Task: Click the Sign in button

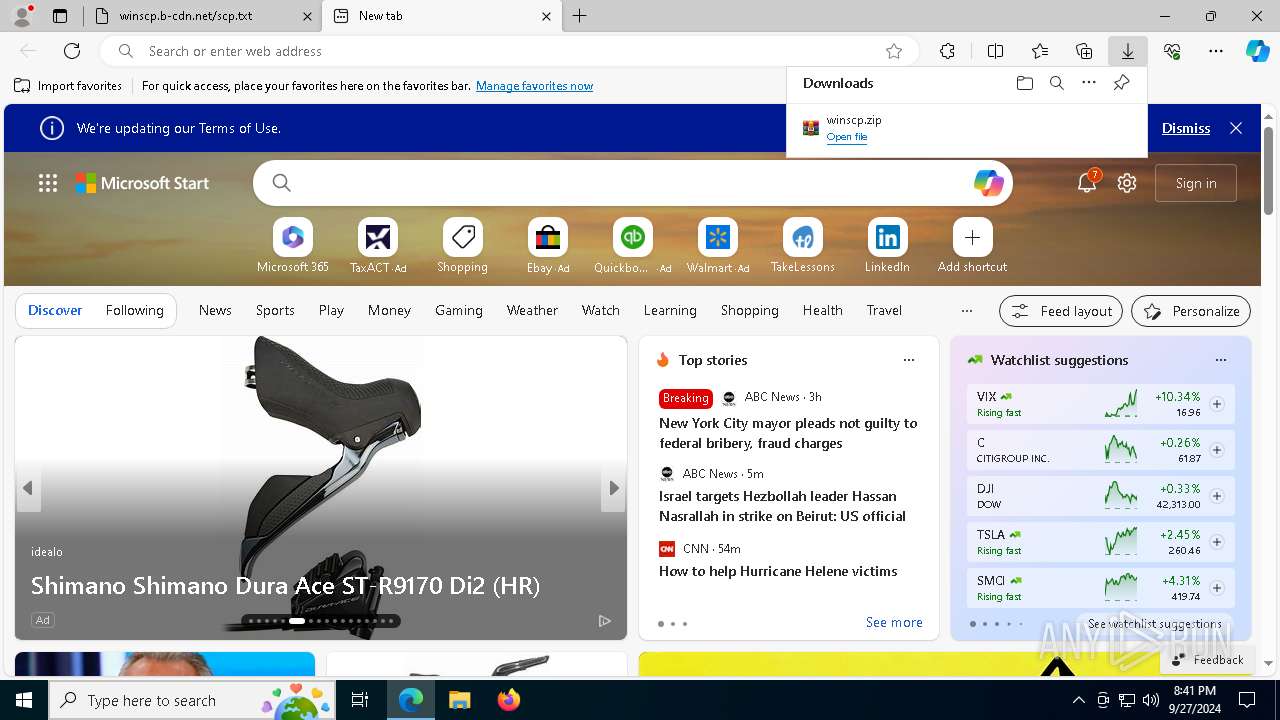Action: (1196, 183)
